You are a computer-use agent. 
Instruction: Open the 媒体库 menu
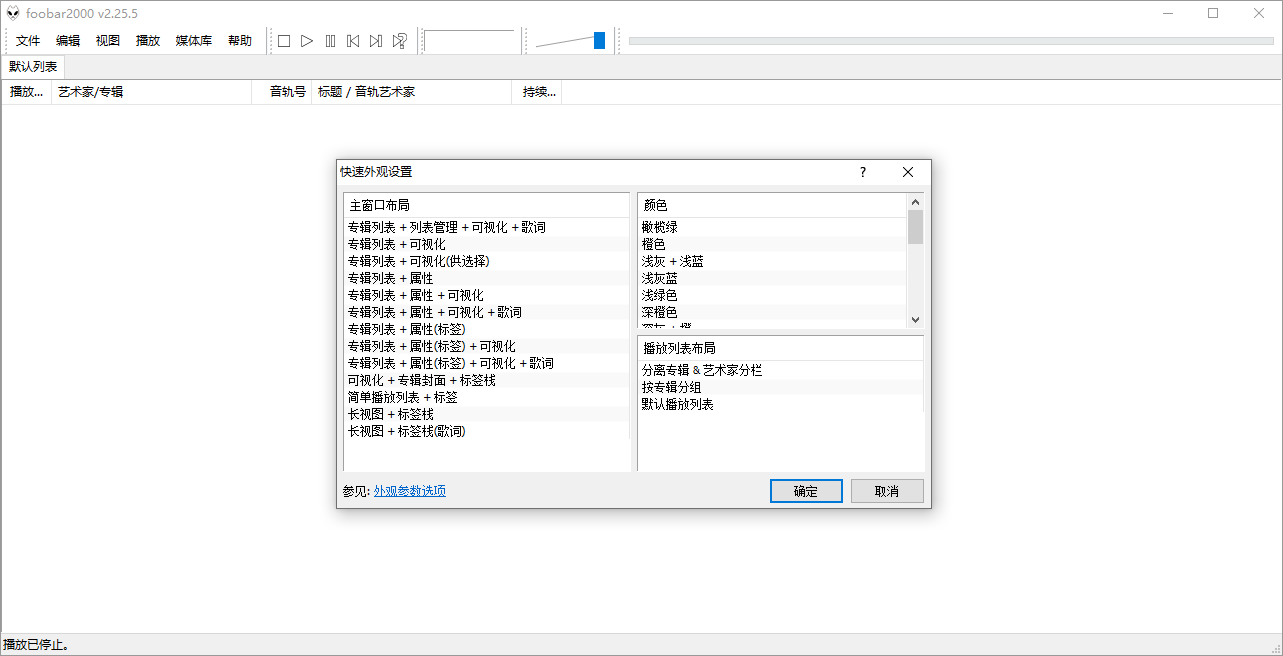click(x=192, y=40)
